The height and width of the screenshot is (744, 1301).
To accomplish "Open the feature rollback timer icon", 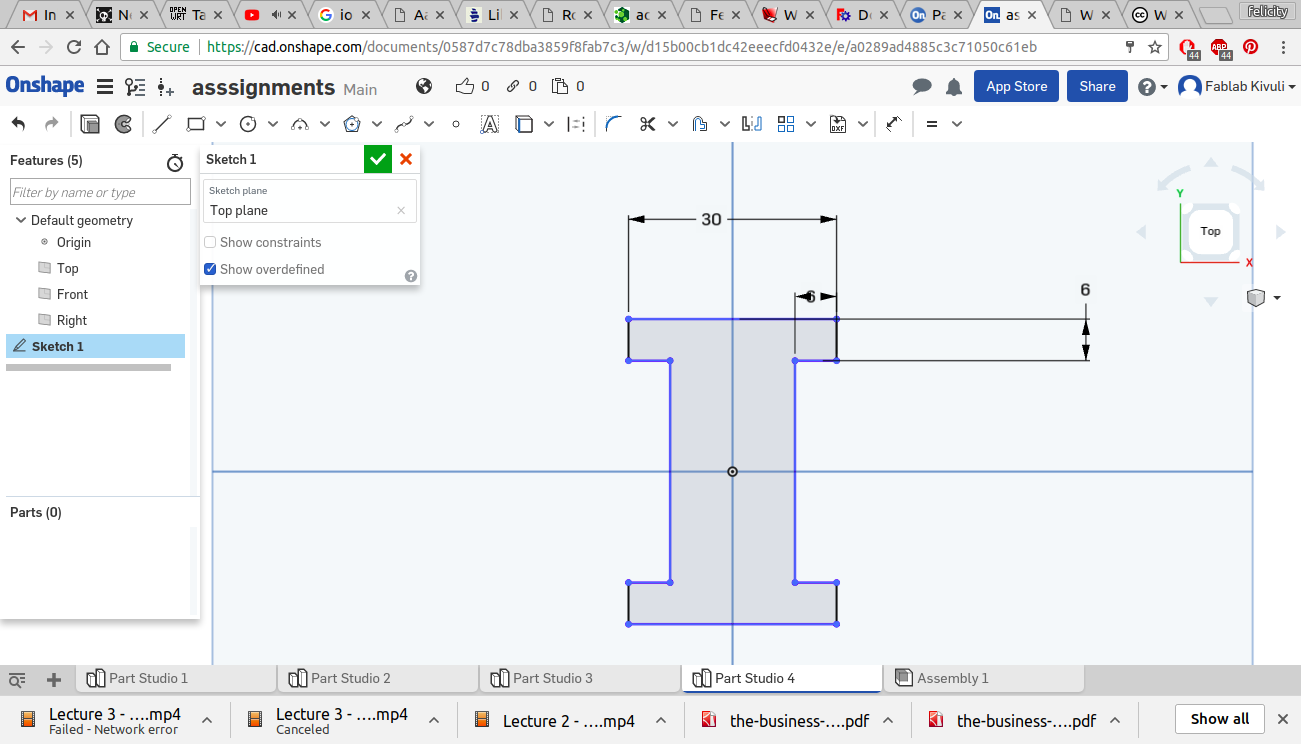I will pyautogui.click(x=175, y=162).
